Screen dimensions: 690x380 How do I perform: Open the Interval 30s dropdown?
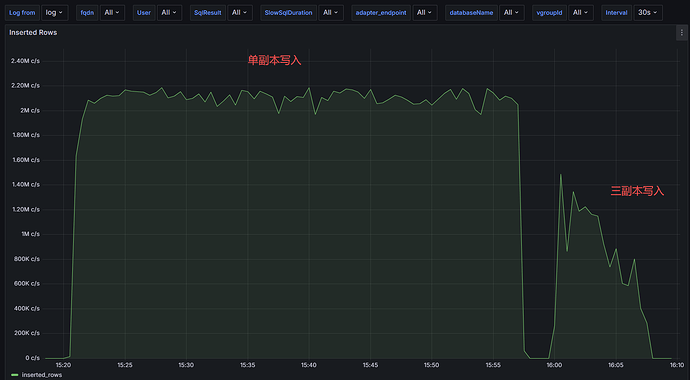click(x=648, y=13)
